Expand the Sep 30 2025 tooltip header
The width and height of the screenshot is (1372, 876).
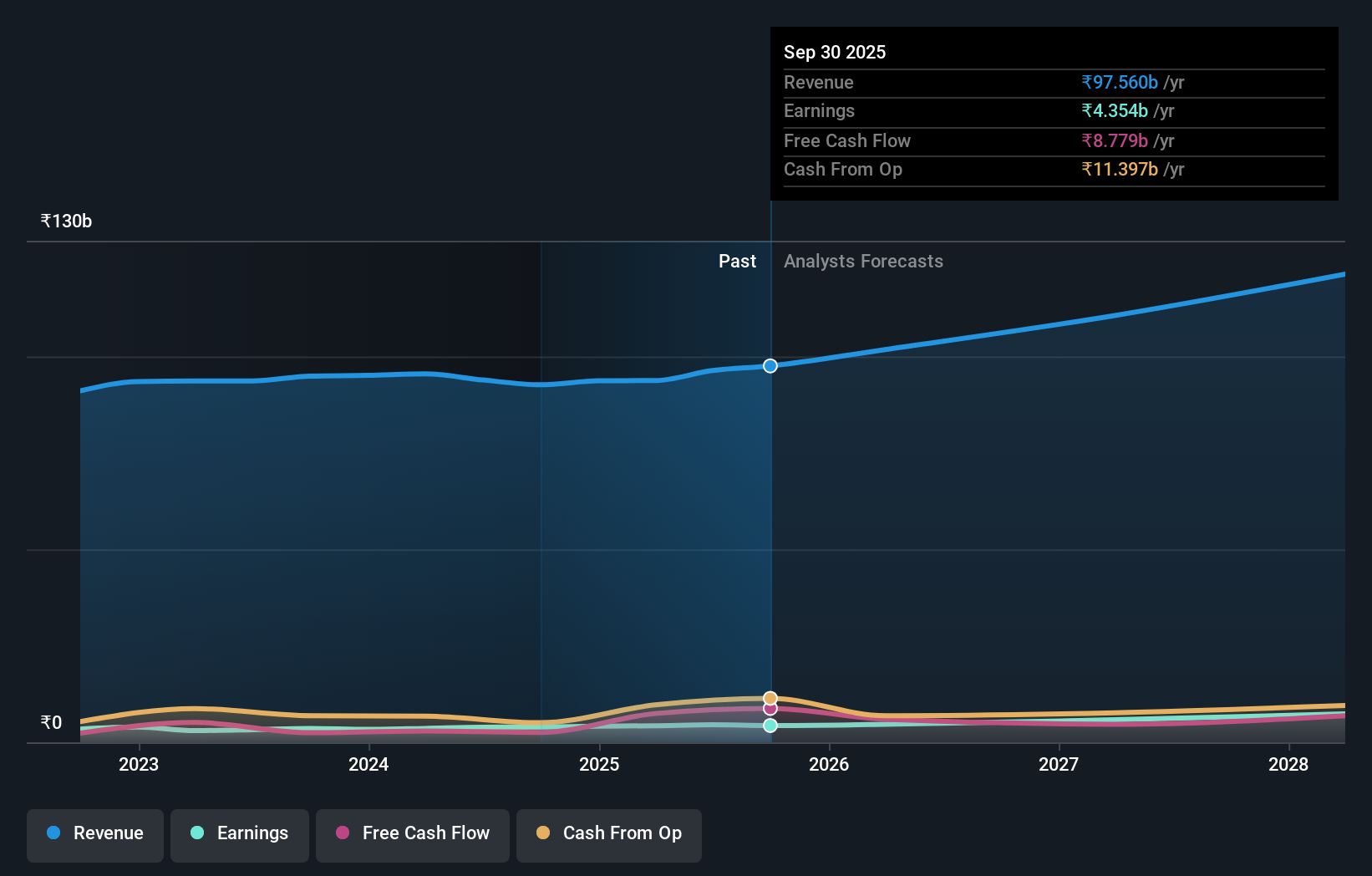835,52
